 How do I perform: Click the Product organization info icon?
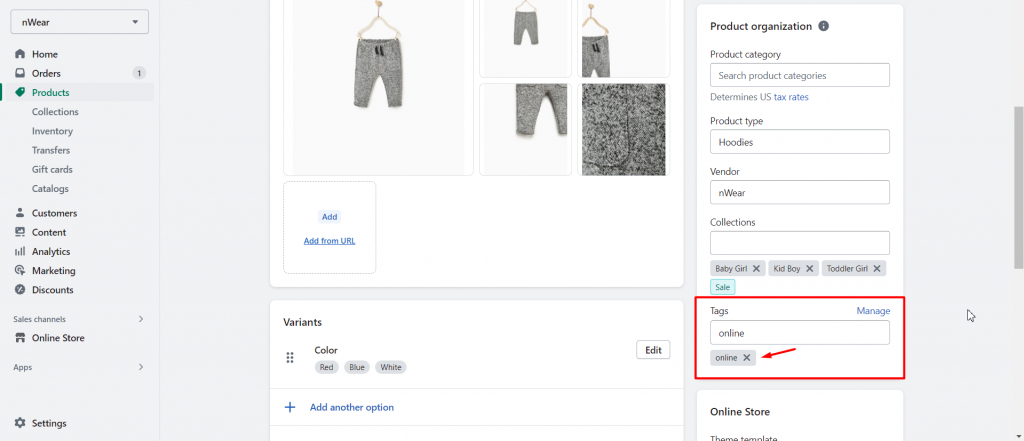click(x=824, y=26)
